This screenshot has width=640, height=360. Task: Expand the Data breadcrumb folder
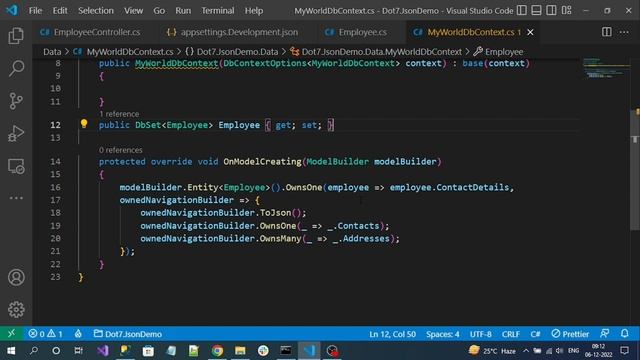(x=52, y=52)
